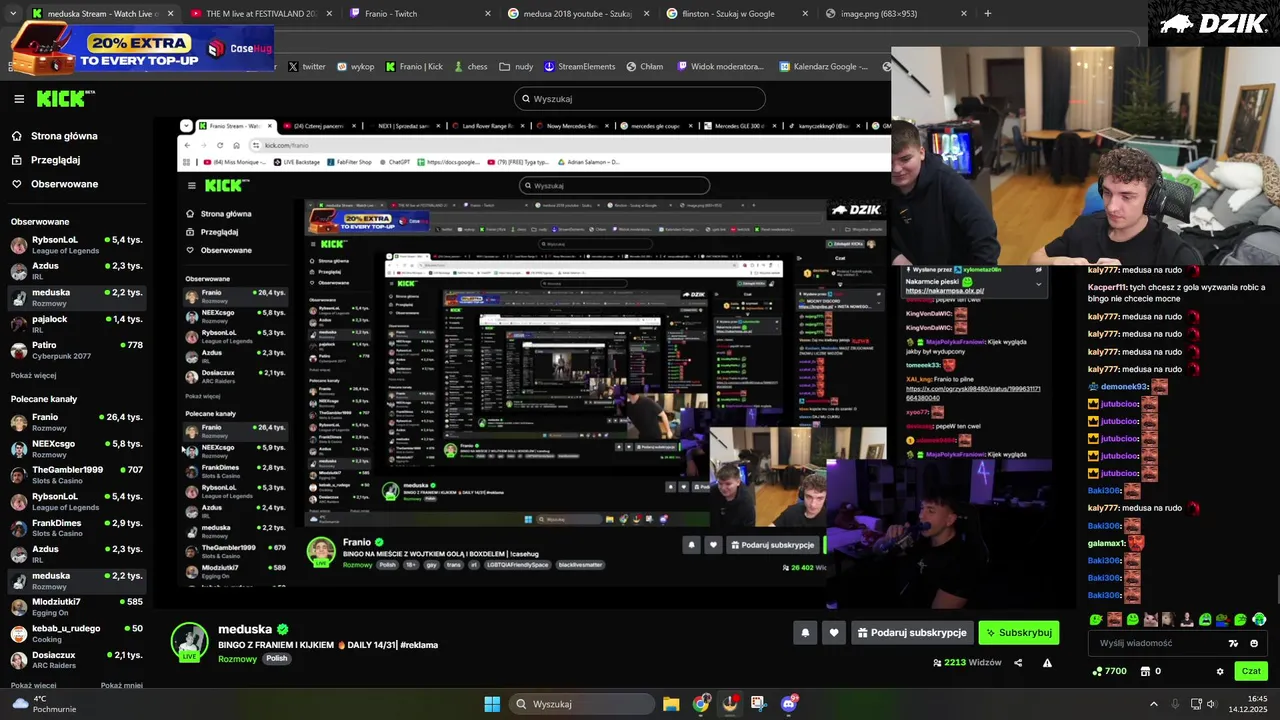Open the Widok moderatora bookmark

point(720,66)
